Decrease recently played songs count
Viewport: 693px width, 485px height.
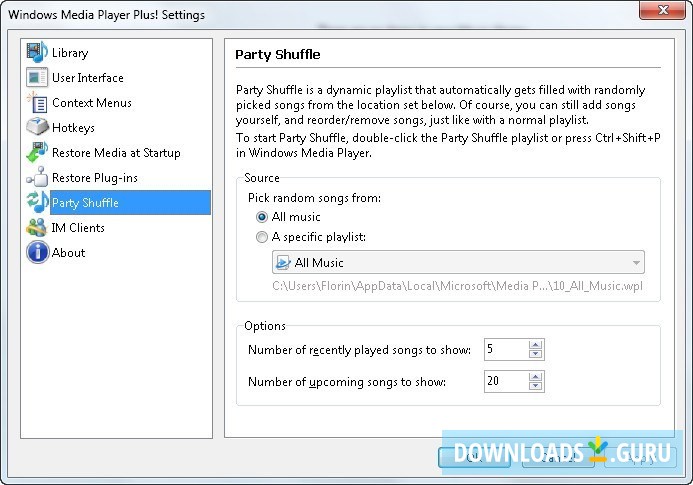pyautogui.click(x=536, y=354)
